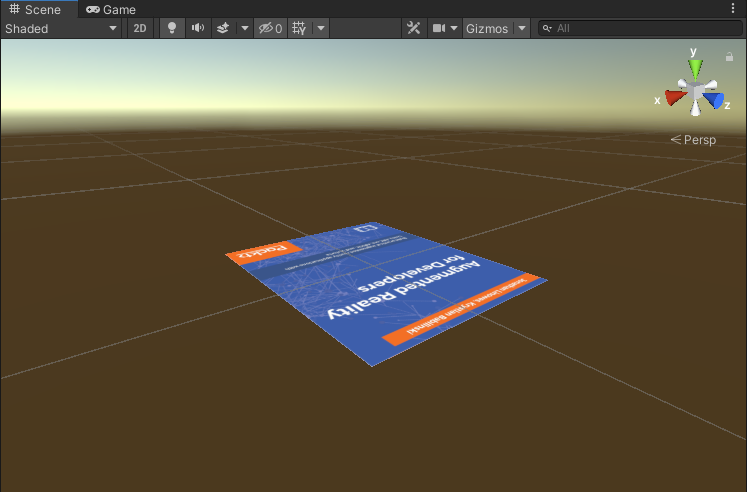Viewport: 747px width, 492px height.
Task: Click the scene camera icon
Action: [439, 29]
